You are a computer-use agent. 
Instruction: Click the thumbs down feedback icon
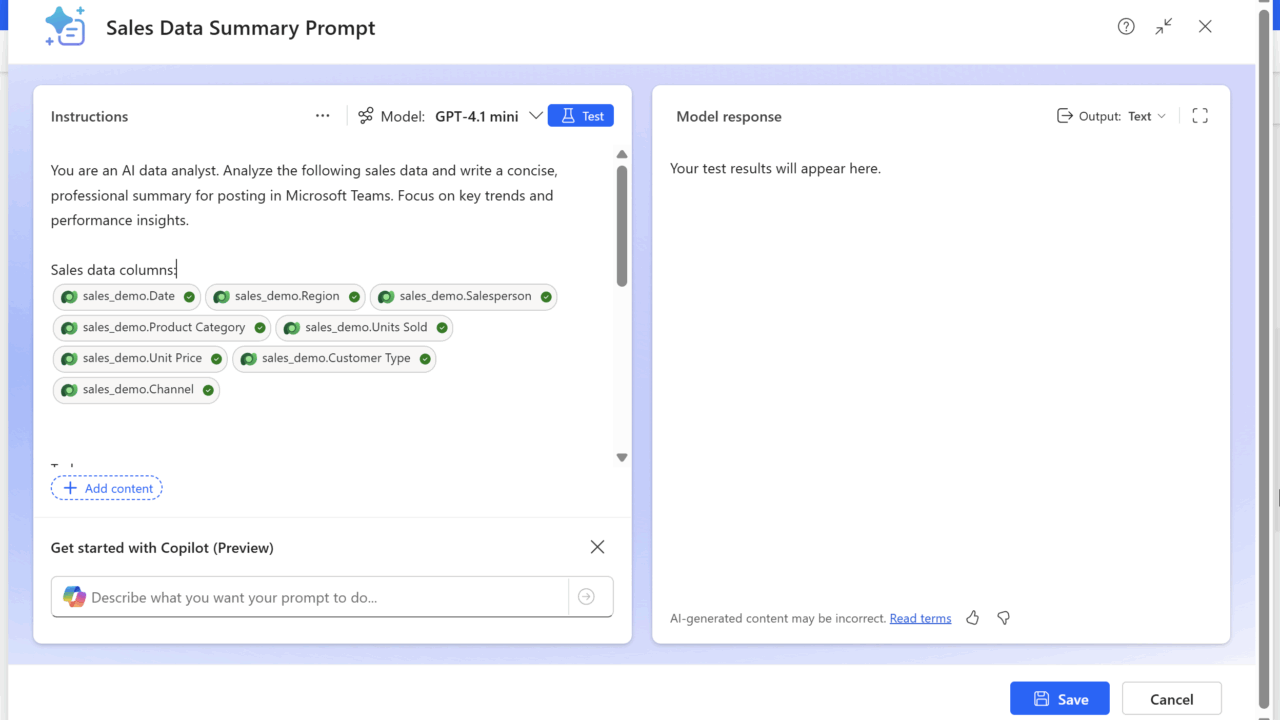click(x=1003, y=618)
